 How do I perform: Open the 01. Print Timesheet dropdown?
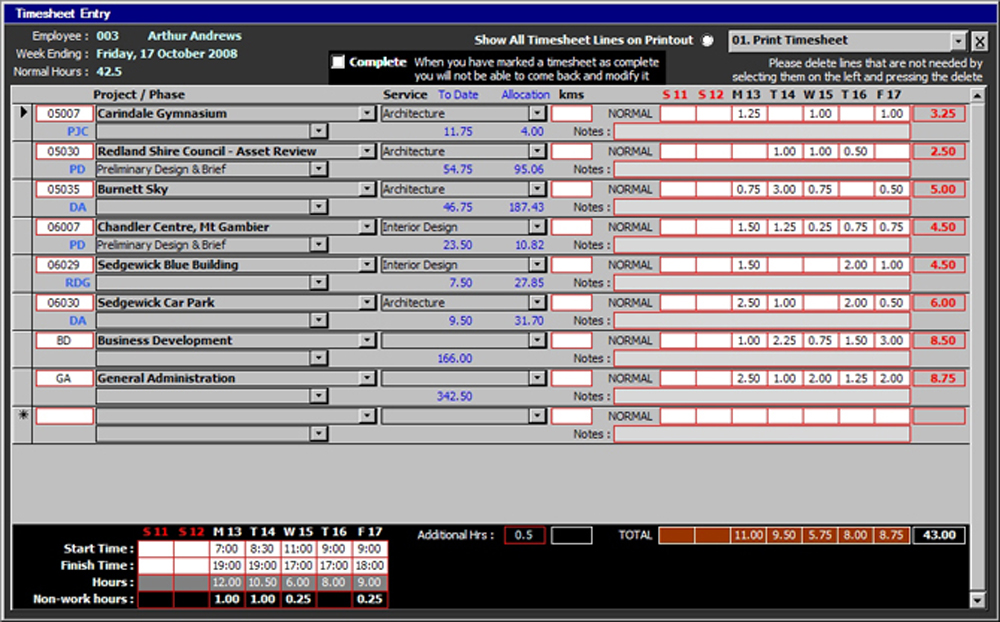coord(959,41)
